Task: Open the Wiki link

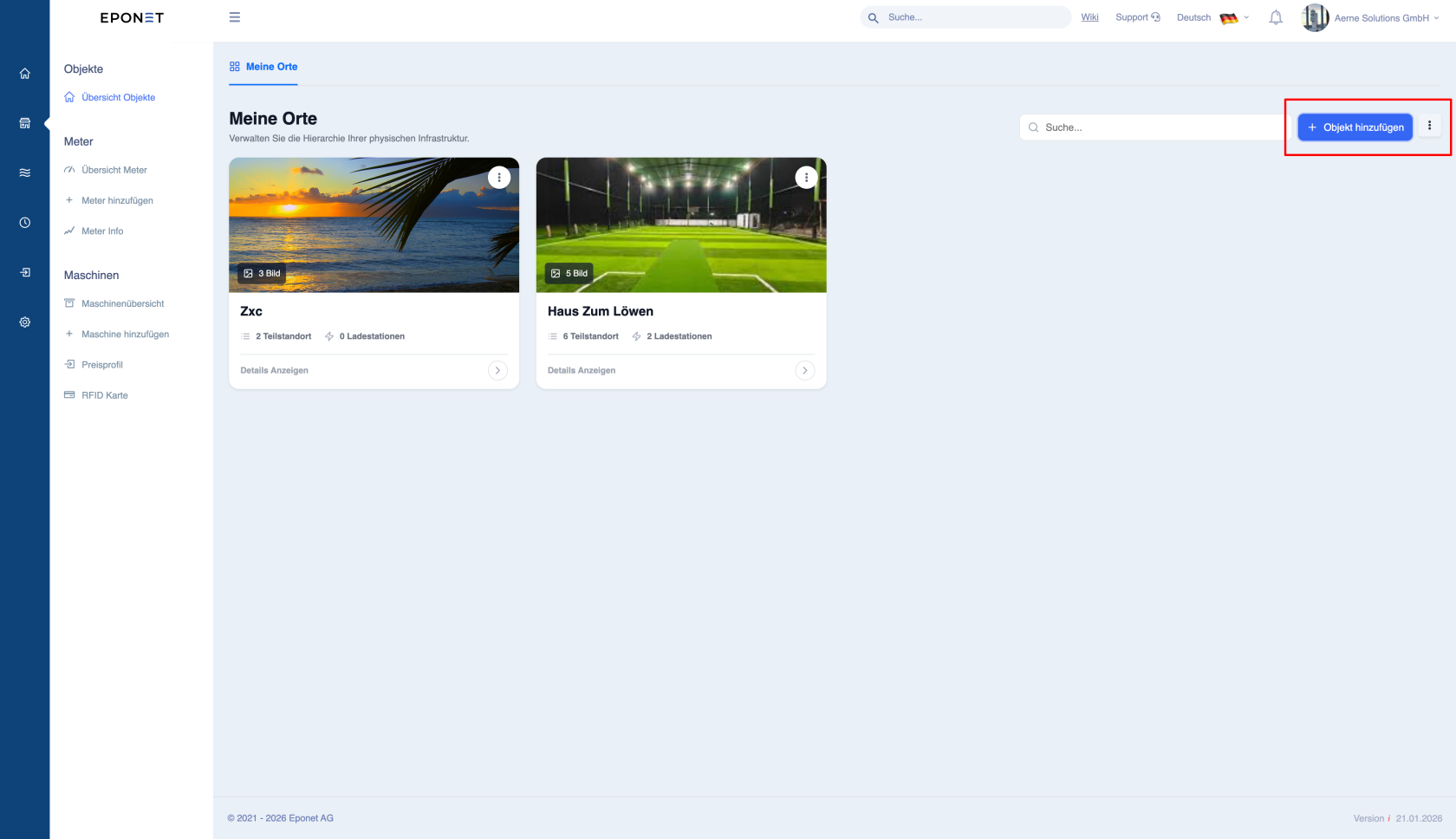Action: [1089, 17]
